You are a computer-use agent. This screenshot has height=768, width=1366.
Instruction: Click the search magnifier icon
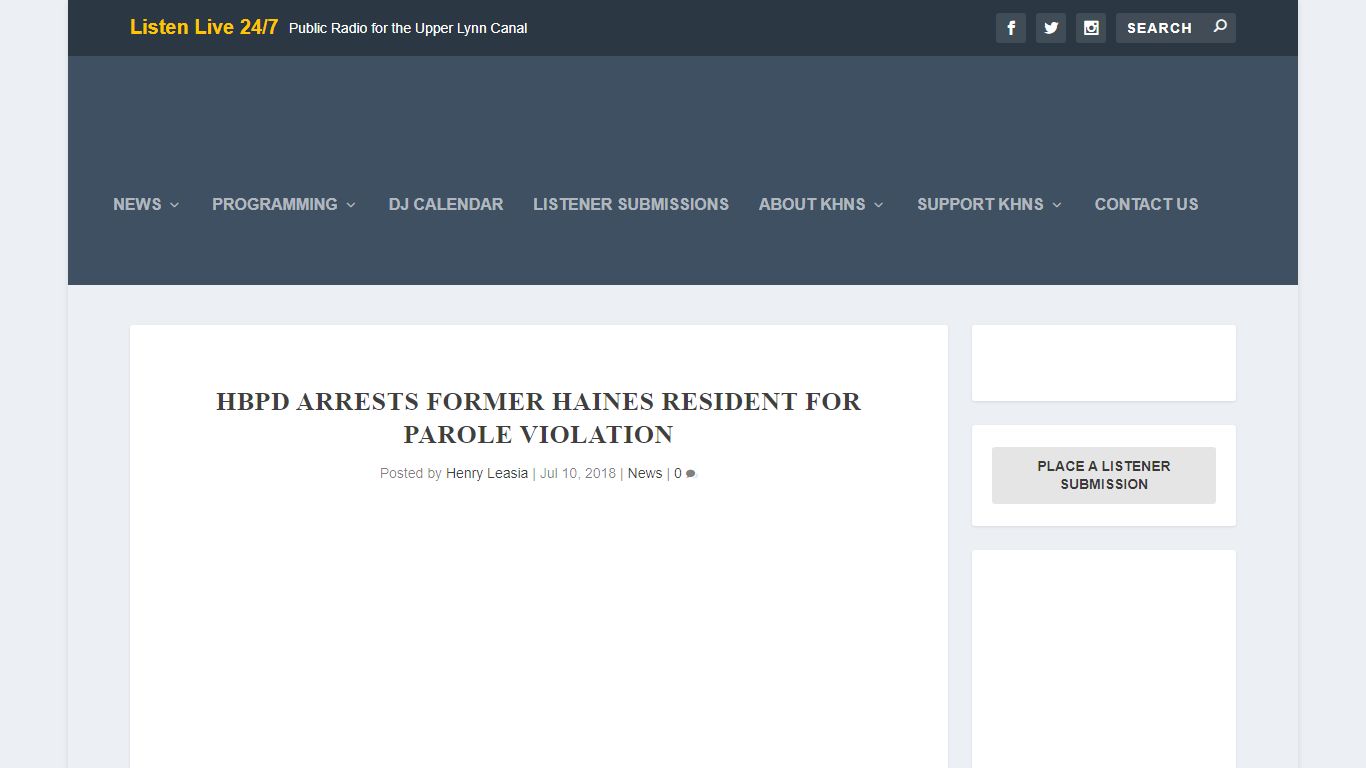click(x=1220, y=27)
